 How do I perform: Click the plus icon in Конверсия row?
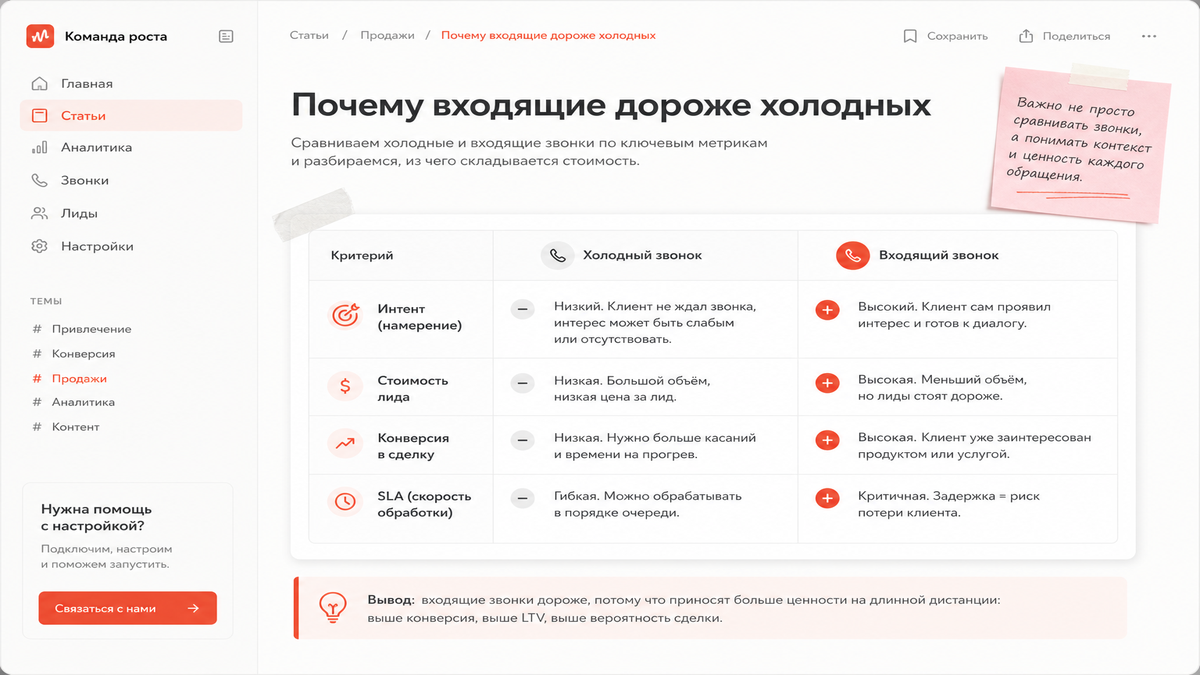pos(827,440)
